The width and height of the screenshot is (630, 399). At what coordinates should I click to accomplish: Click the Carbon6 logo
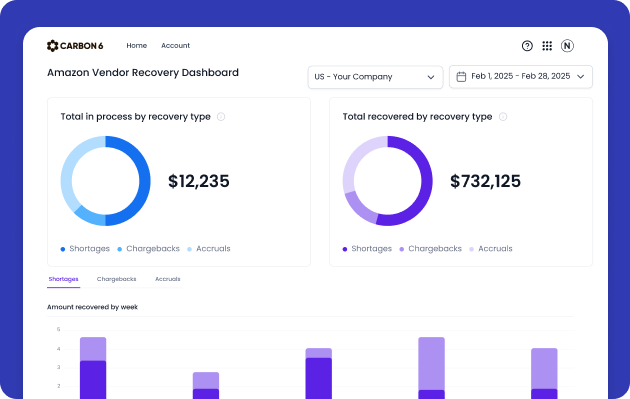(75, 46)
